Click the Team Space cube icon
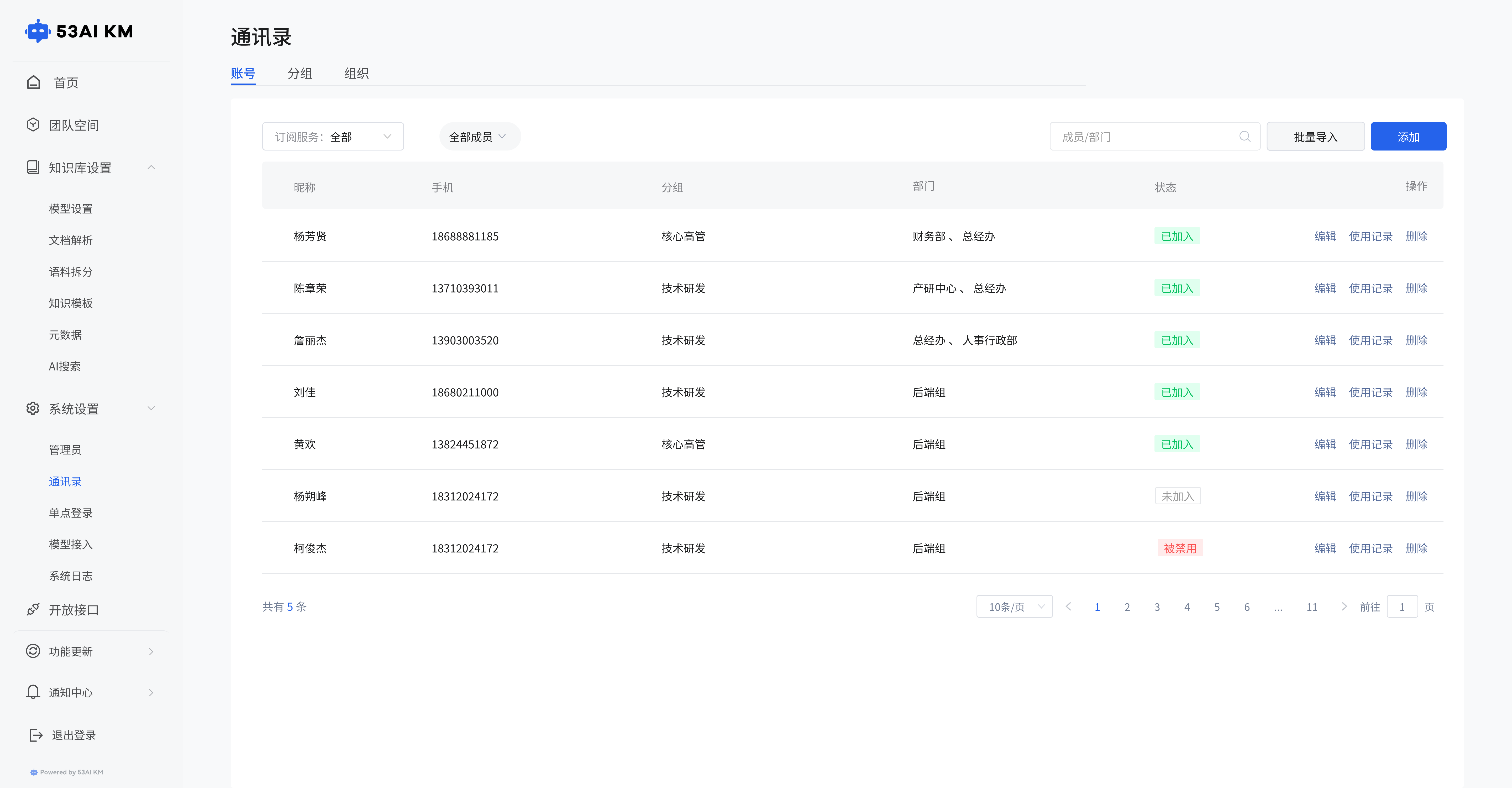 point(33,125)
